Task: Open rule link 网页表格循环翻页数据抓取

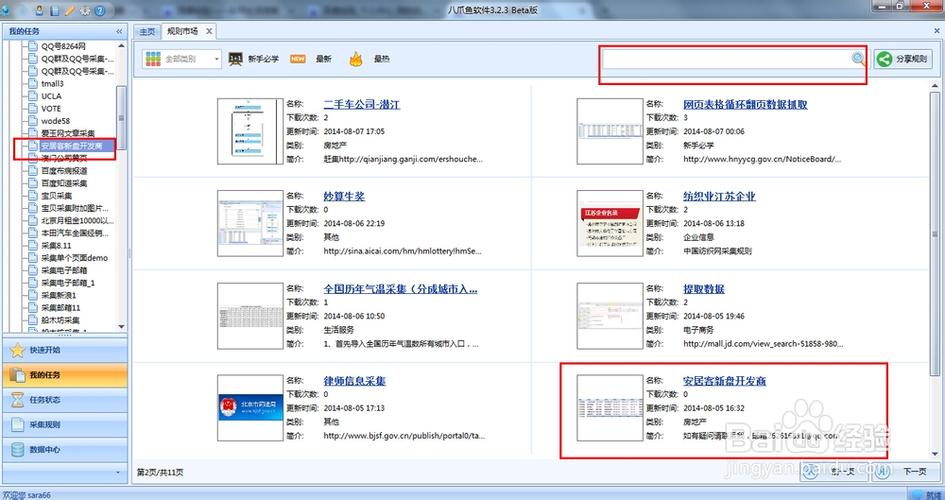Action: pos(745,104)
